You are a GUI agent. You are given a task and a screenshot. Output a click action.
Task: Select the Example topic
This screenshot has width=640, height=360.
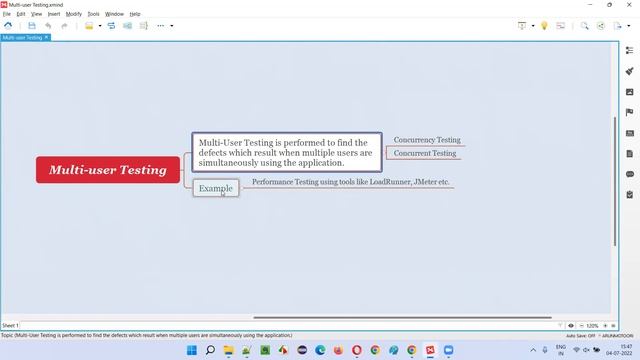click(x=216, y=188)
